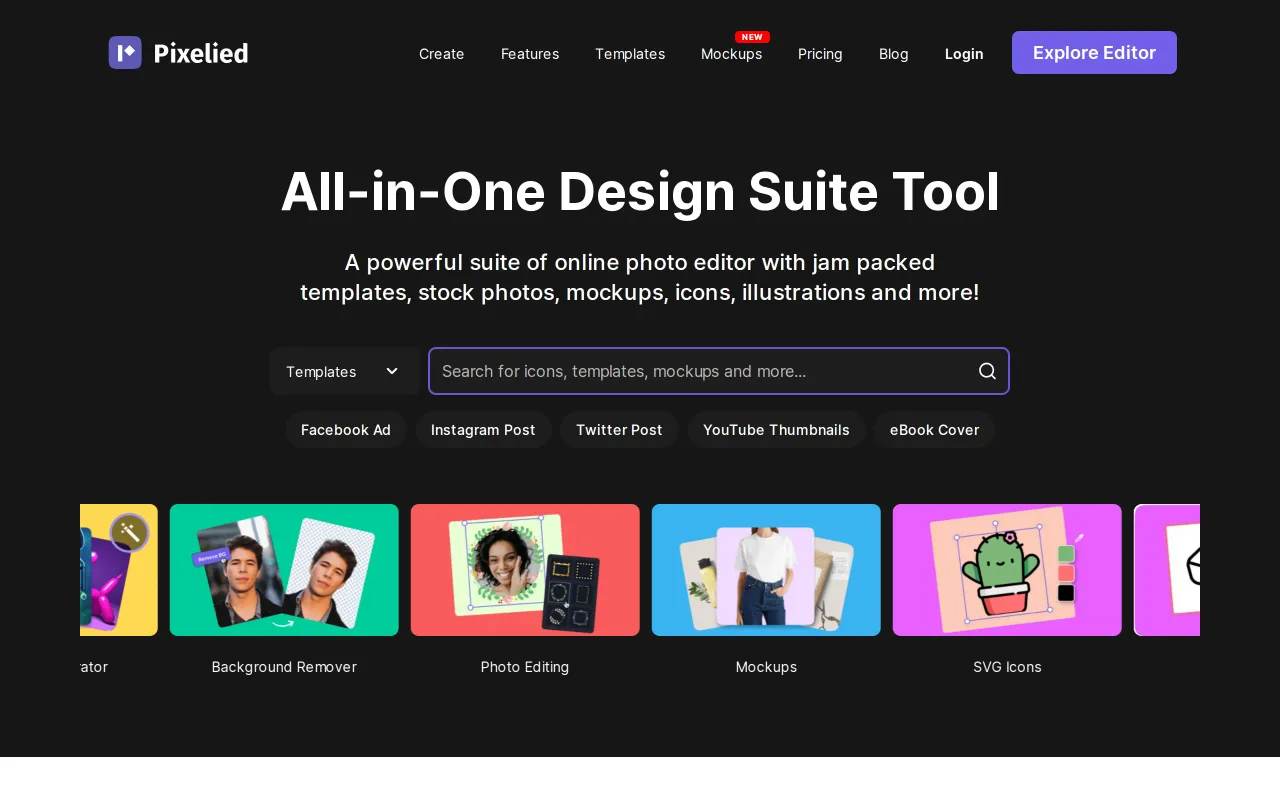Focus the search input field
The image size is (1280, 800).
pyautogui.click(x=719, y=371)
